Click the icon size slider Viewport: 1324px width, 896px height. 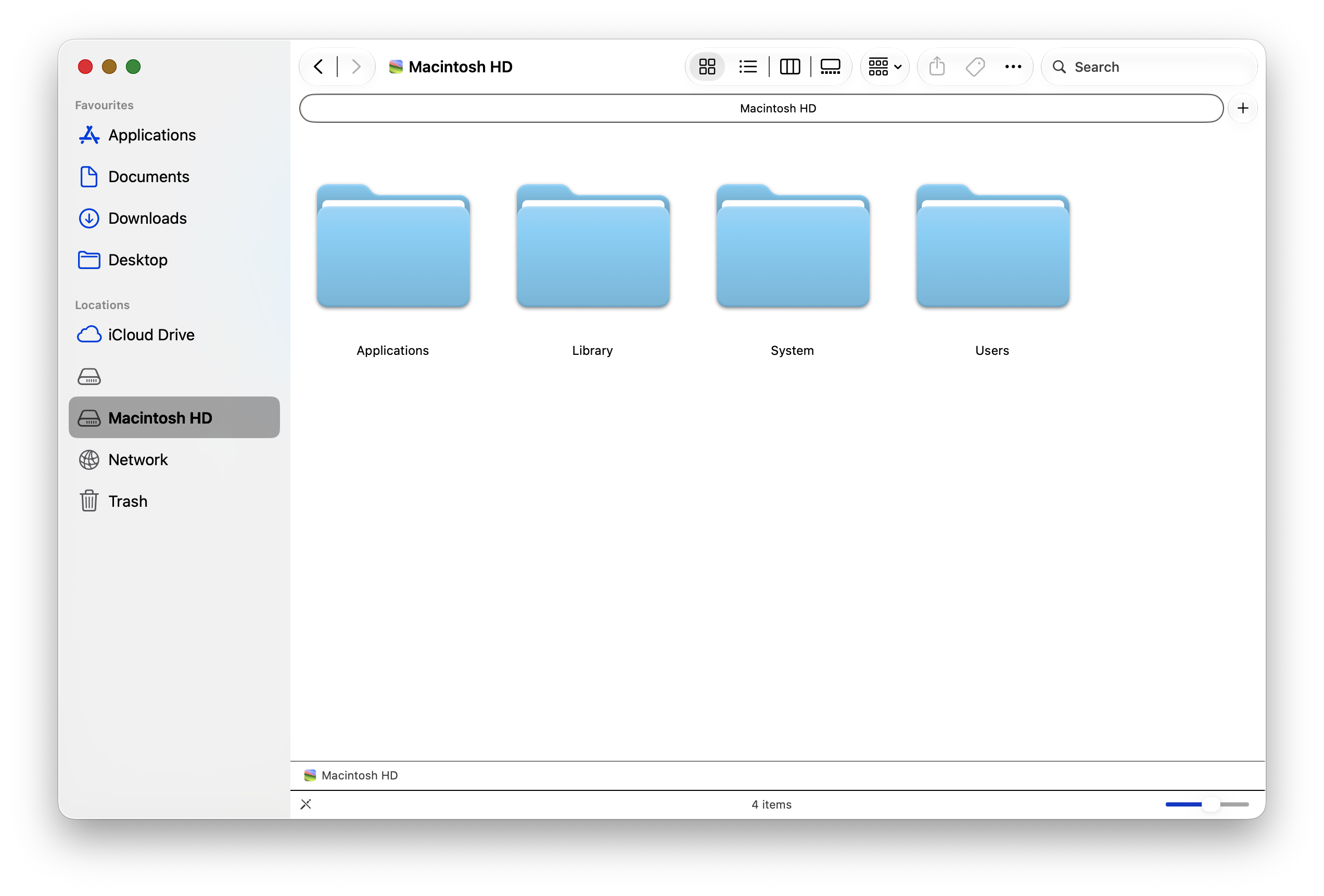1207,804
